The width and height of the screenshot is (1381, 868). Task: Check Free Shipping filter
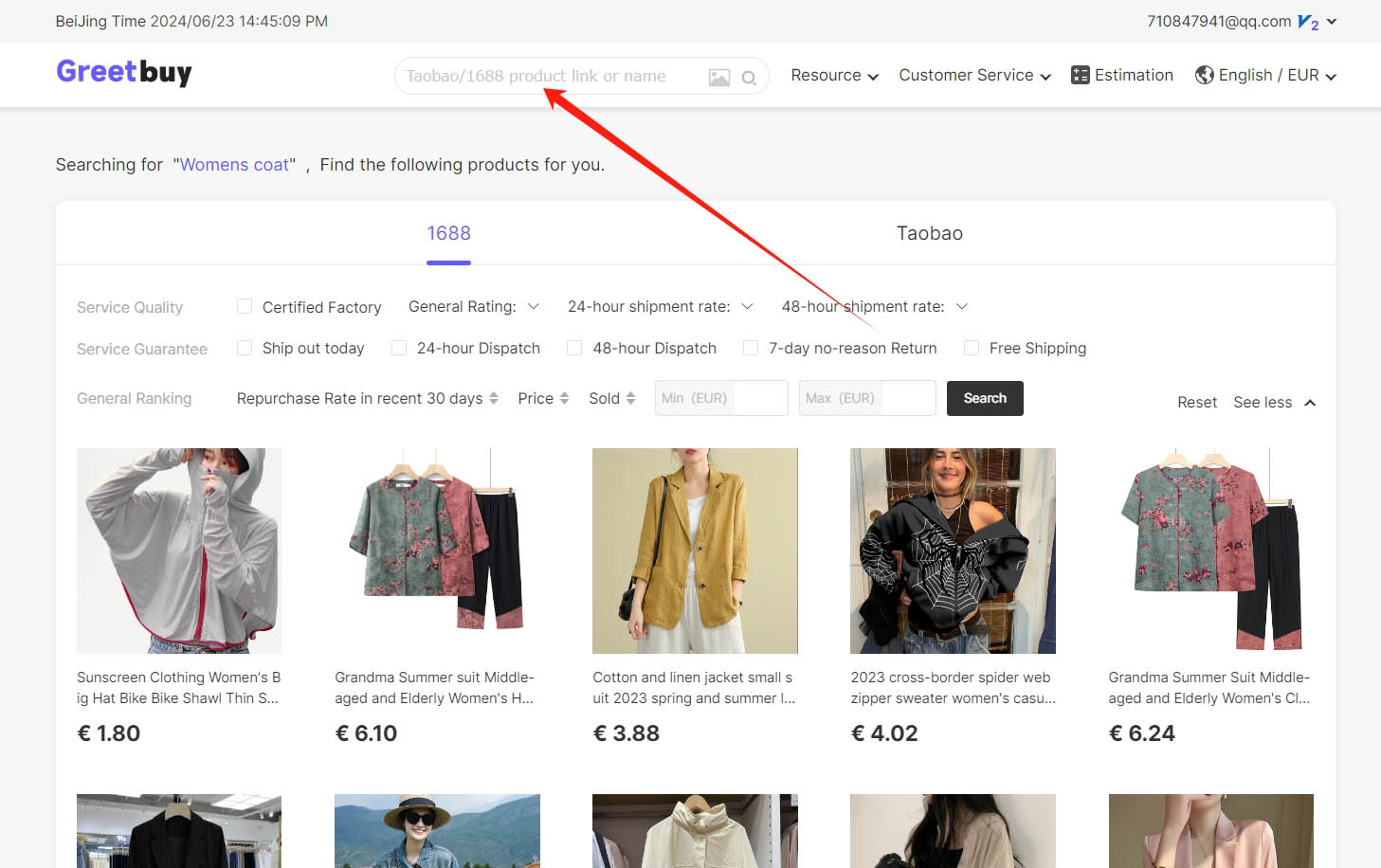tap(972, 348)
